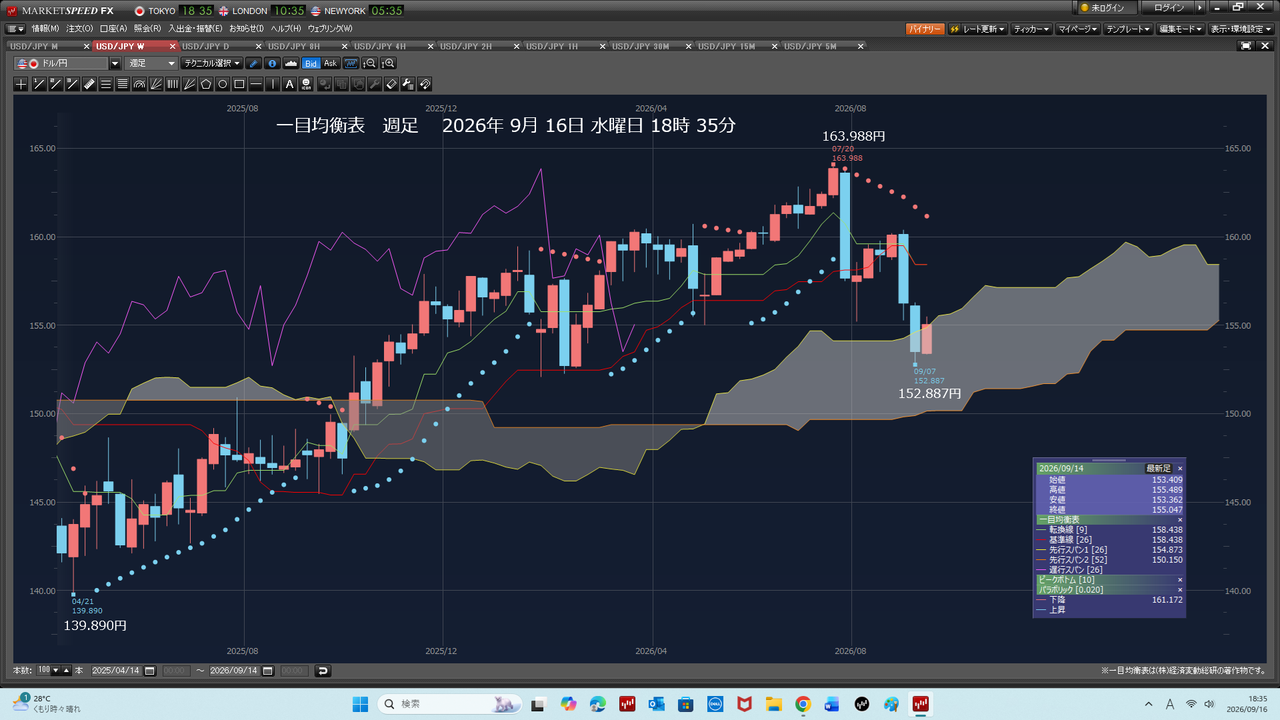The image size is (1280, 720).
Task: Expand the テクニカル選択 dropdown
Action: [x=212, y=63]
